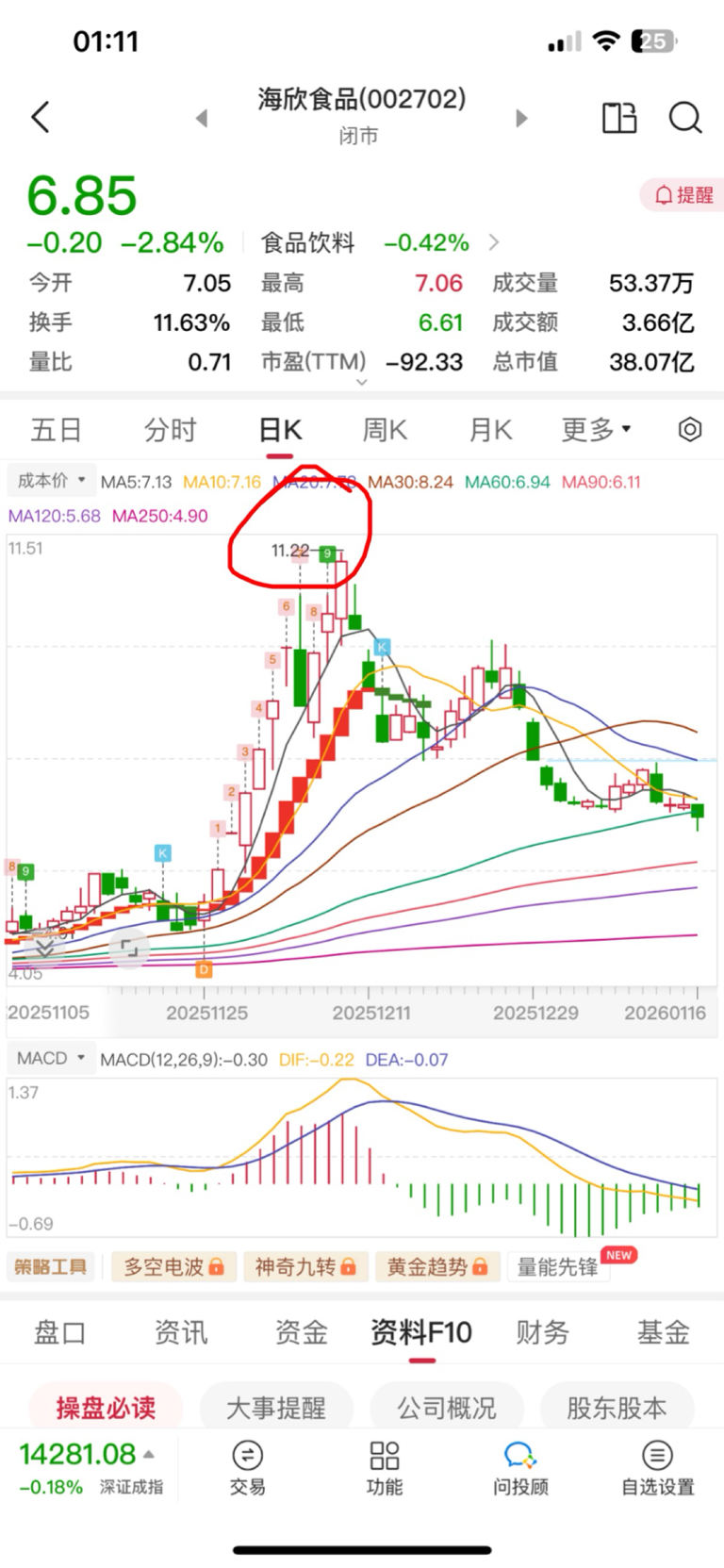This screenshot has width=724, height=1568.
Task: Switch to the 资讯 tab
Action: tap(180, 1332)
